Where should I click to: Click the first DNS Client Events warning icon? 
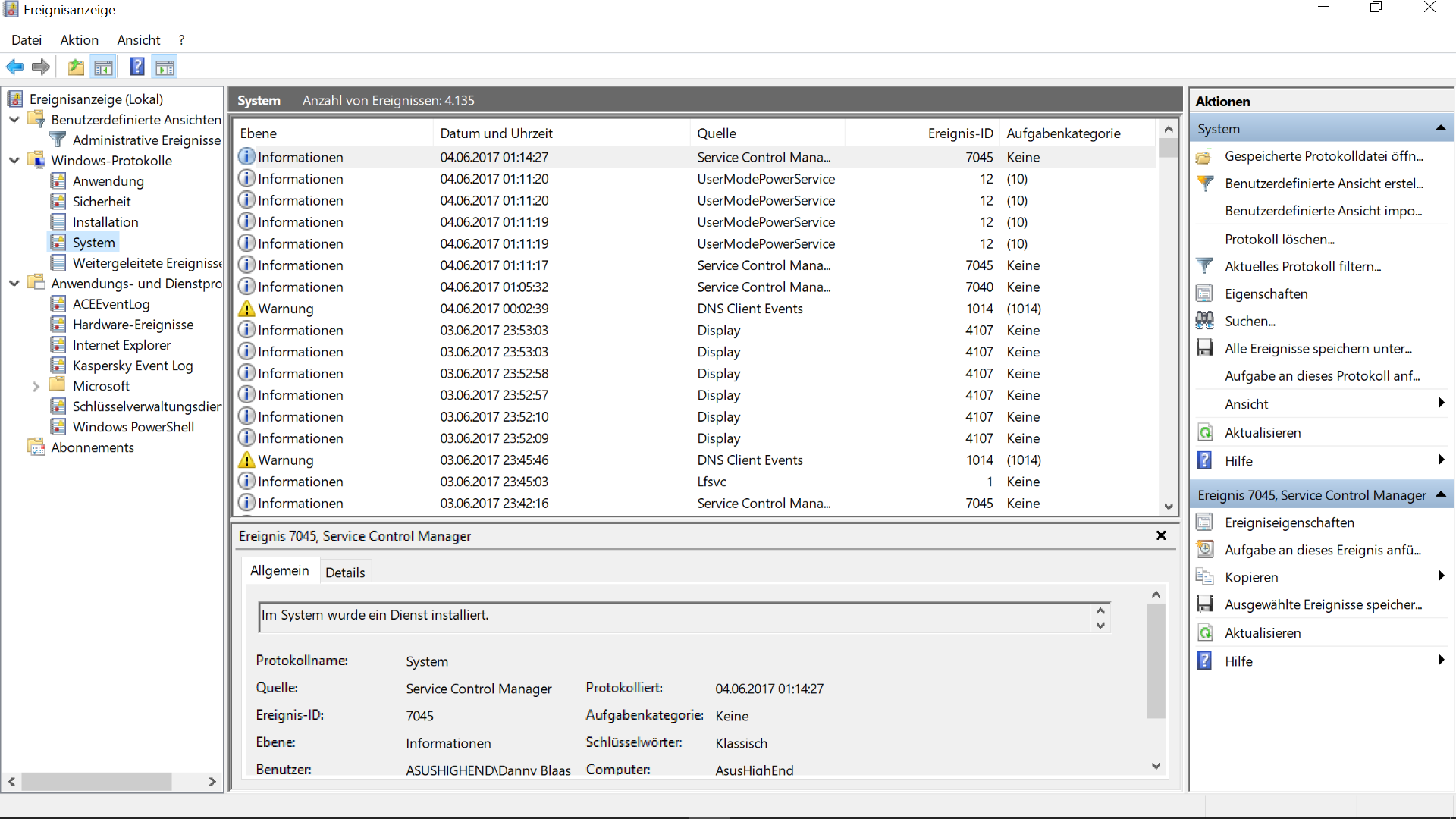pyautogui.click(x=246, y=309)
